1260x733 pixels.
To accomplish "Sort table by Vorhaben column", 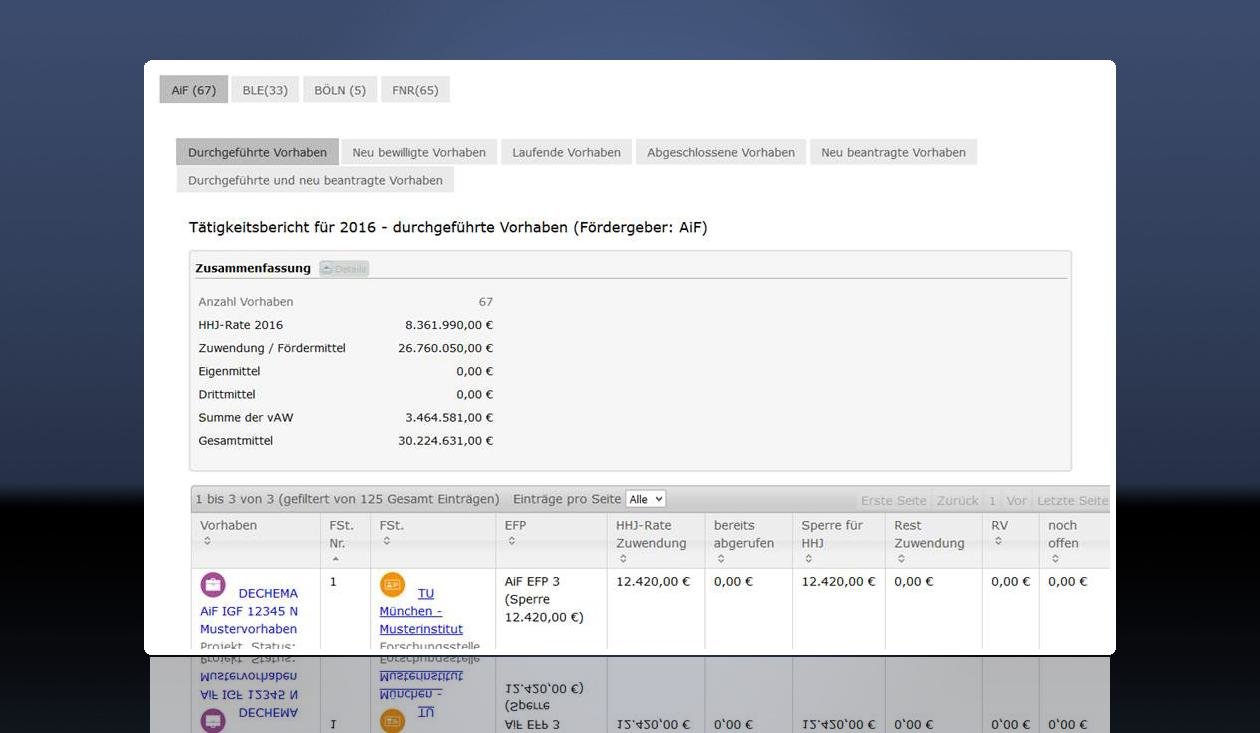I will point(207,541).
